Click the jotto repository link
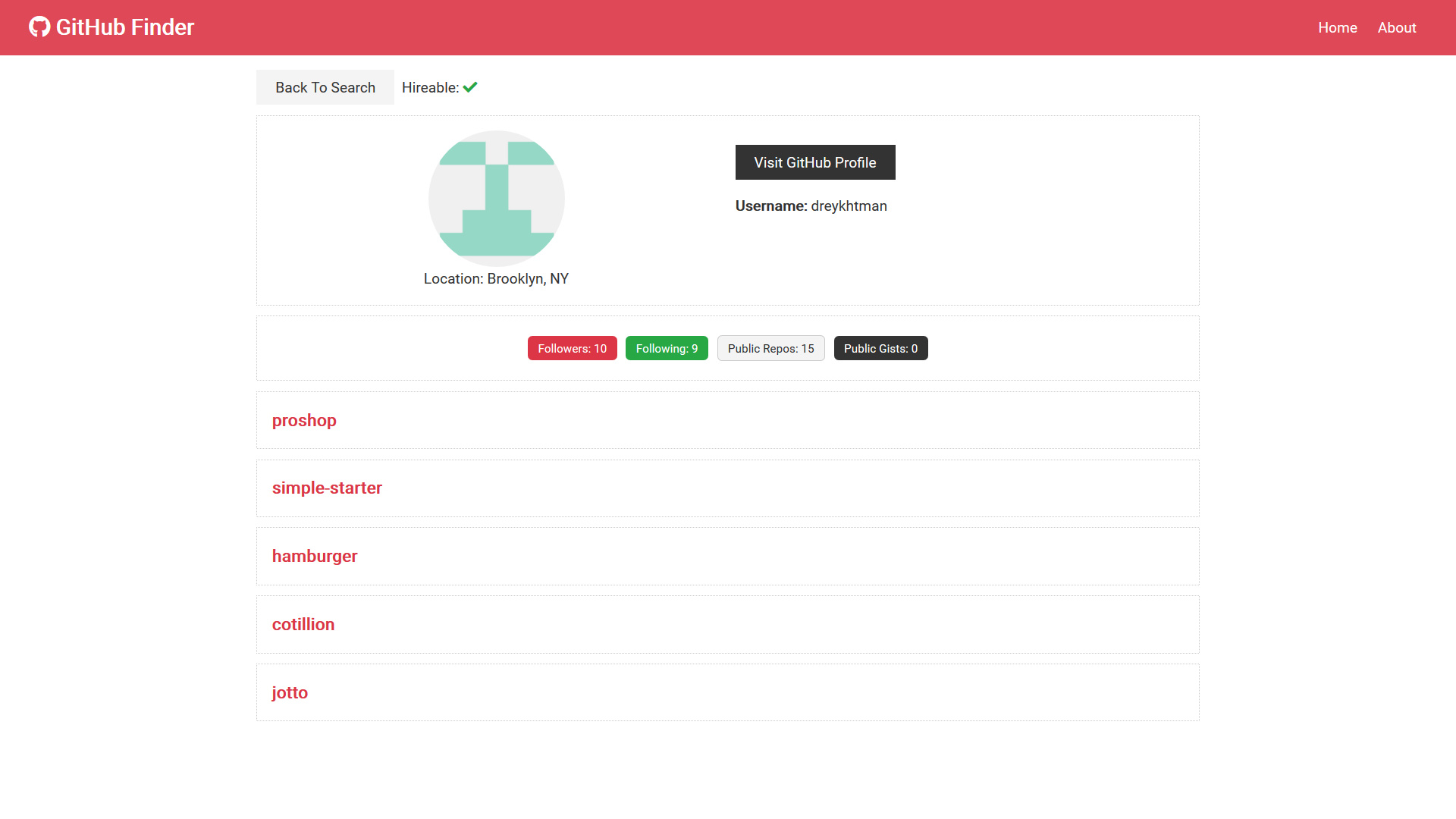This screenshot has height=819, width=1456. (x=289, y=691)
